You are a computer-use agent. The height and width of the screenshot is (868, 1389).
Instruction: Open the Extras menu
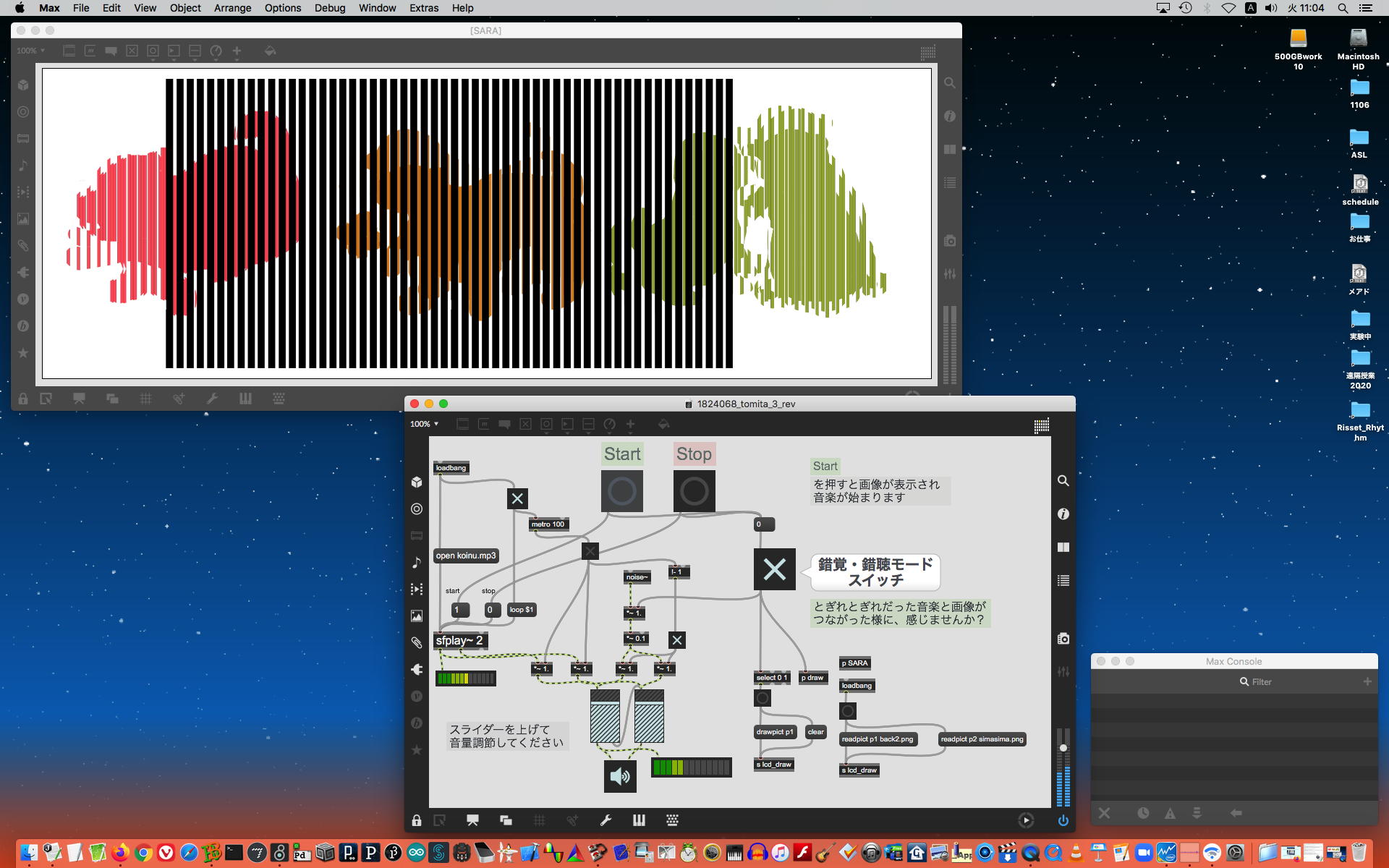[423, 8]
